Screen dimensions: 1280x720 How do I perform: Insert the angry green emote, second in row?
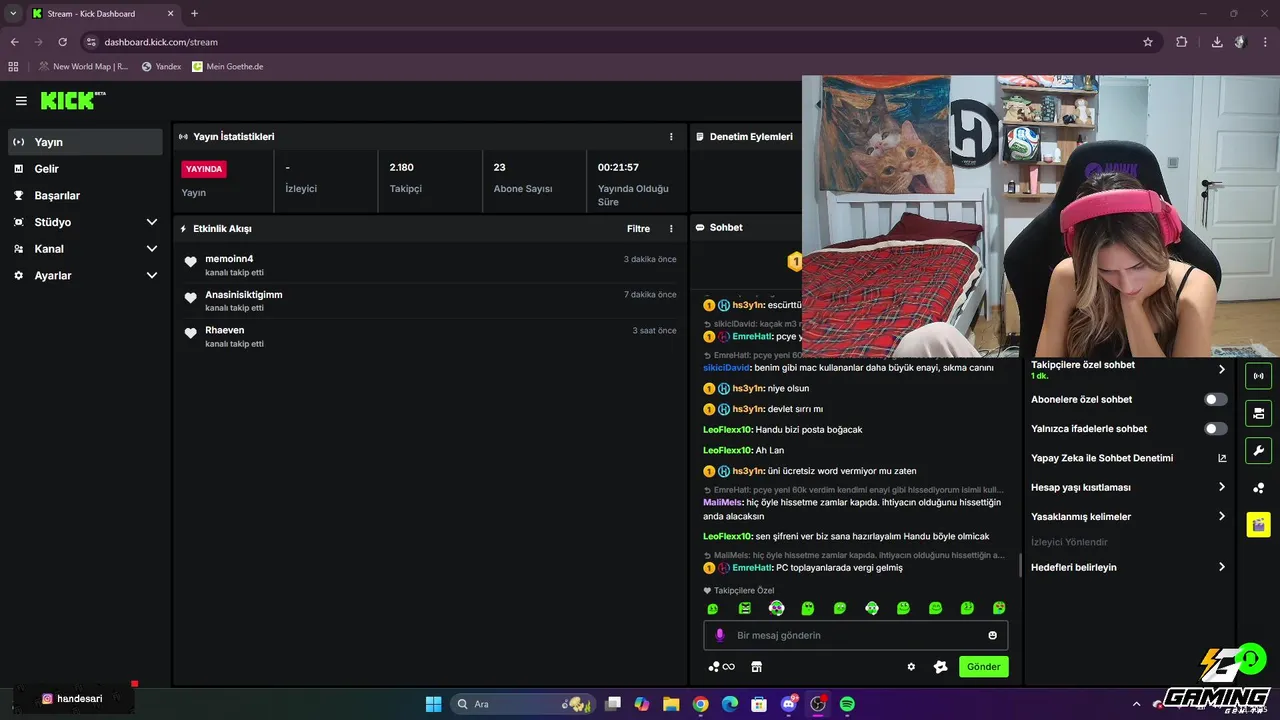(x=744, y=608)
